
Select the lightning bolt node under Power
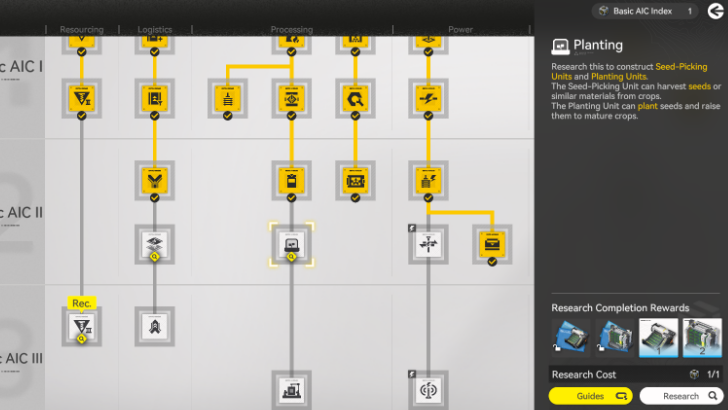[427, 98]
